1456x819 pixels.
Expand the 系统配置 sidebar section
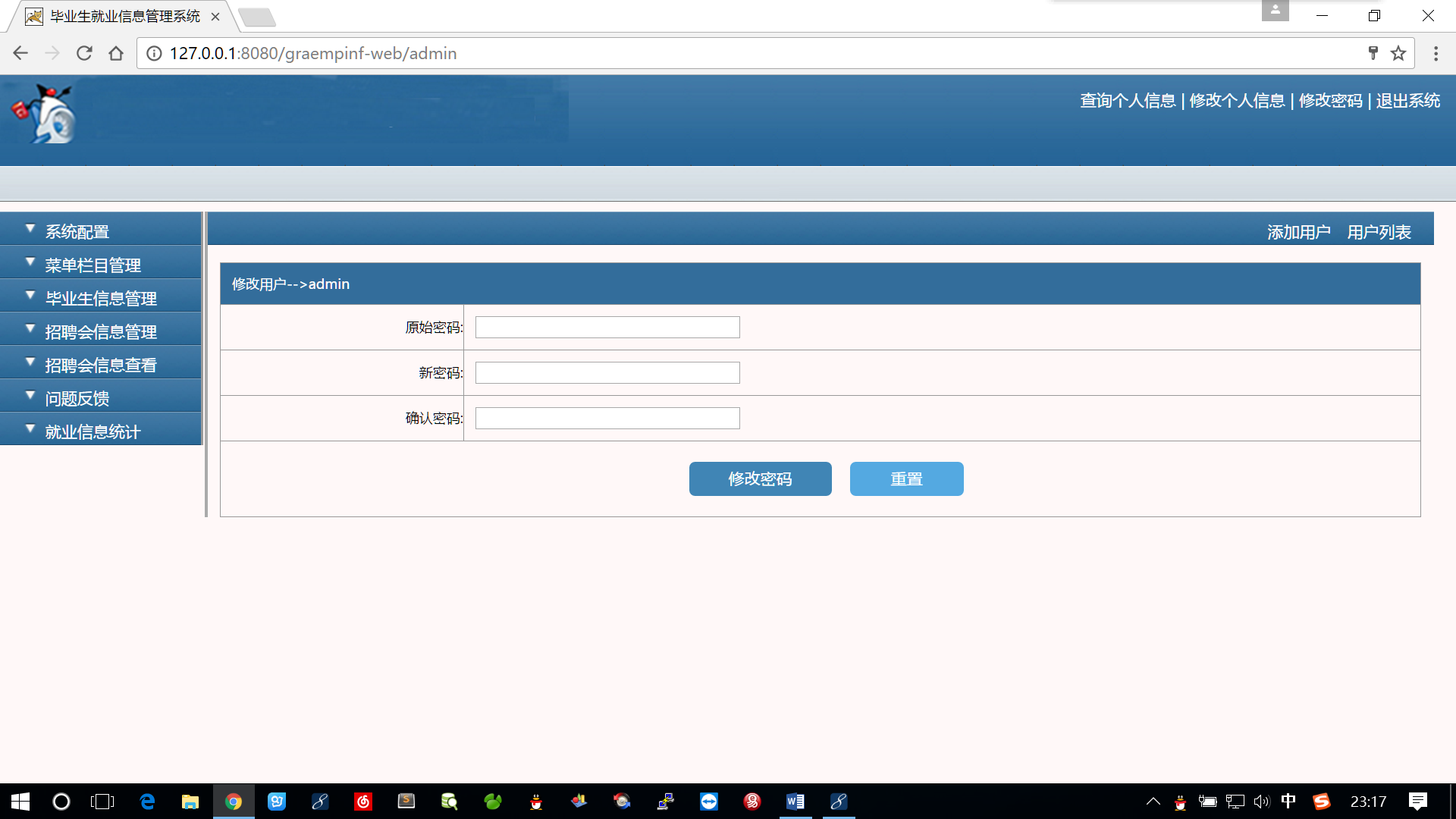coord(77,231)
